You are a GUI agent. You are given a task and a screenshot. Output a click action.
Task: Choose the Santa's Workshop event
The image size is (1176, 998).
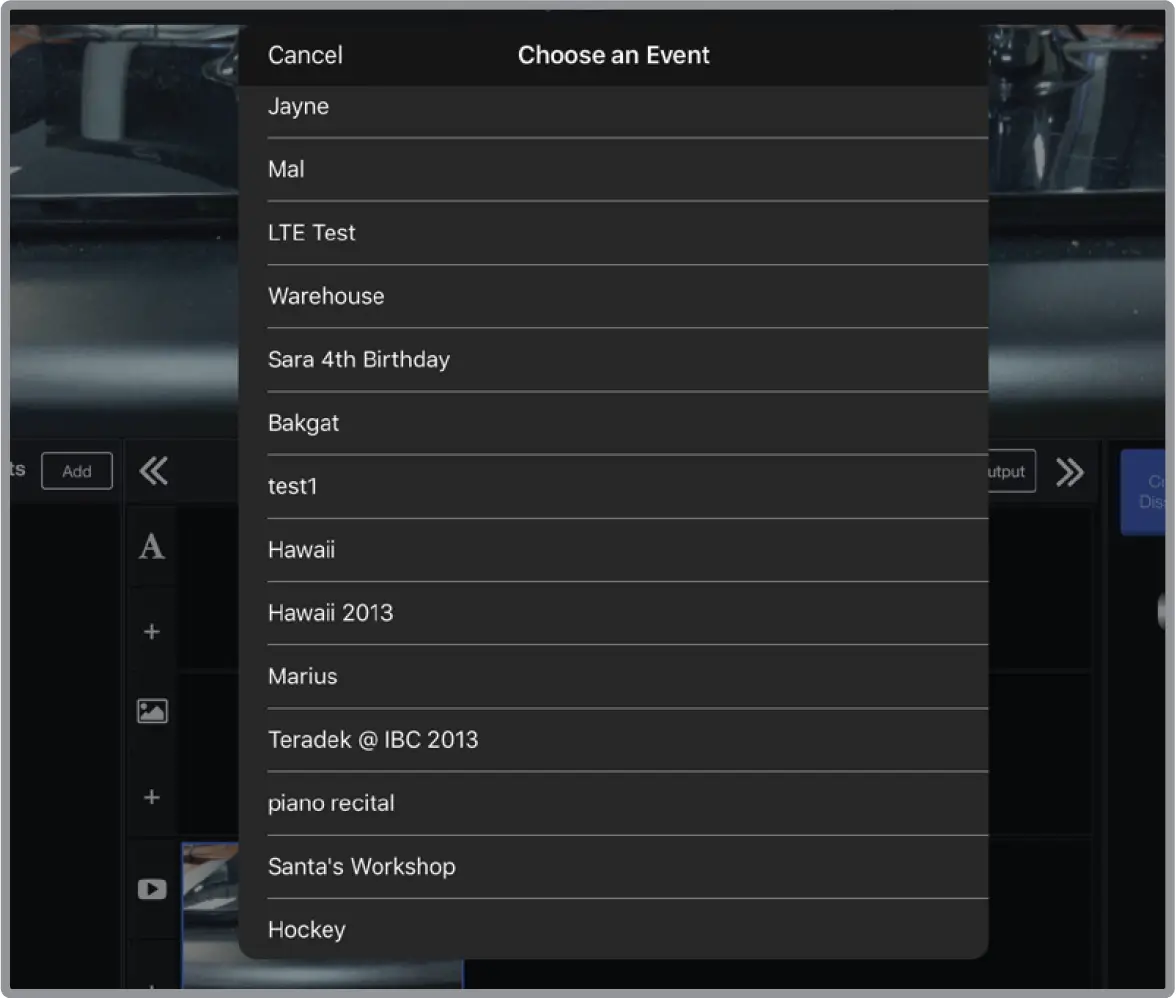coord(613,867)
